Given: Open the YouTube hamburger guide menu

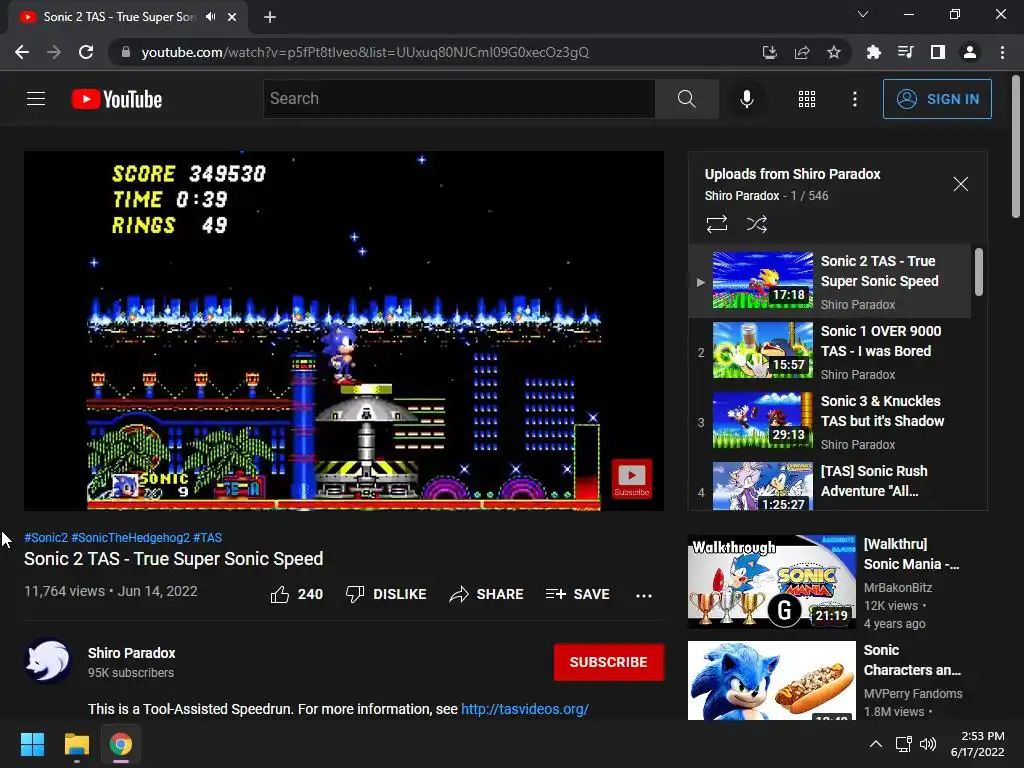Looking at the screenshot, I should click(36, 99).
